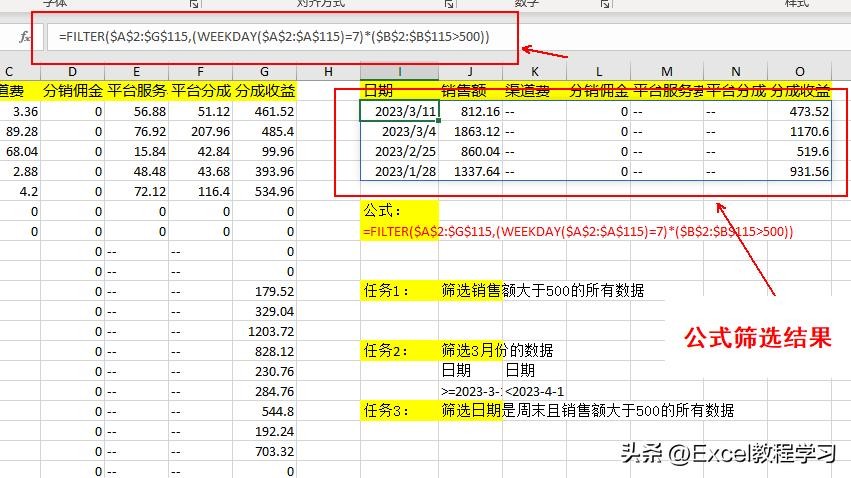Select column I header

pyautogui.click(x=399, y=71)
